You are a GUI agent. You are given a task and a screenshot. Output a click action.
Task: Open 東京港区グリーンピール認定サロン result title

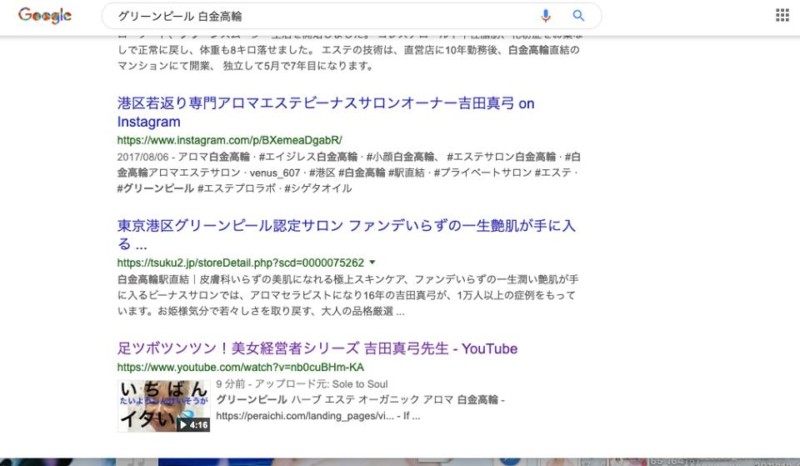[346, 235]
